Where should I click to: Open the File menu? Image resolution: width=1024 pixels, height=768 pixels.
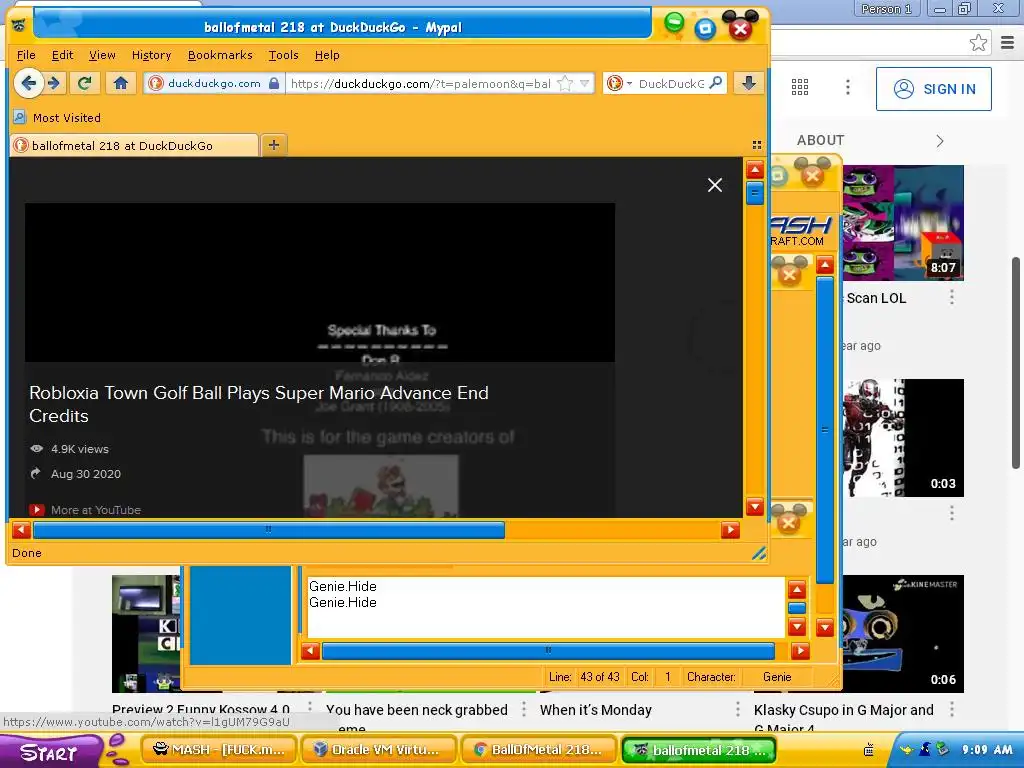26,55
